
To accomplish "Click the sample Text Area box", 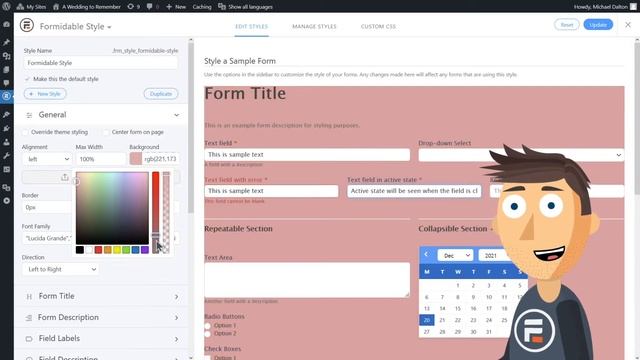I will coord(307,280).
